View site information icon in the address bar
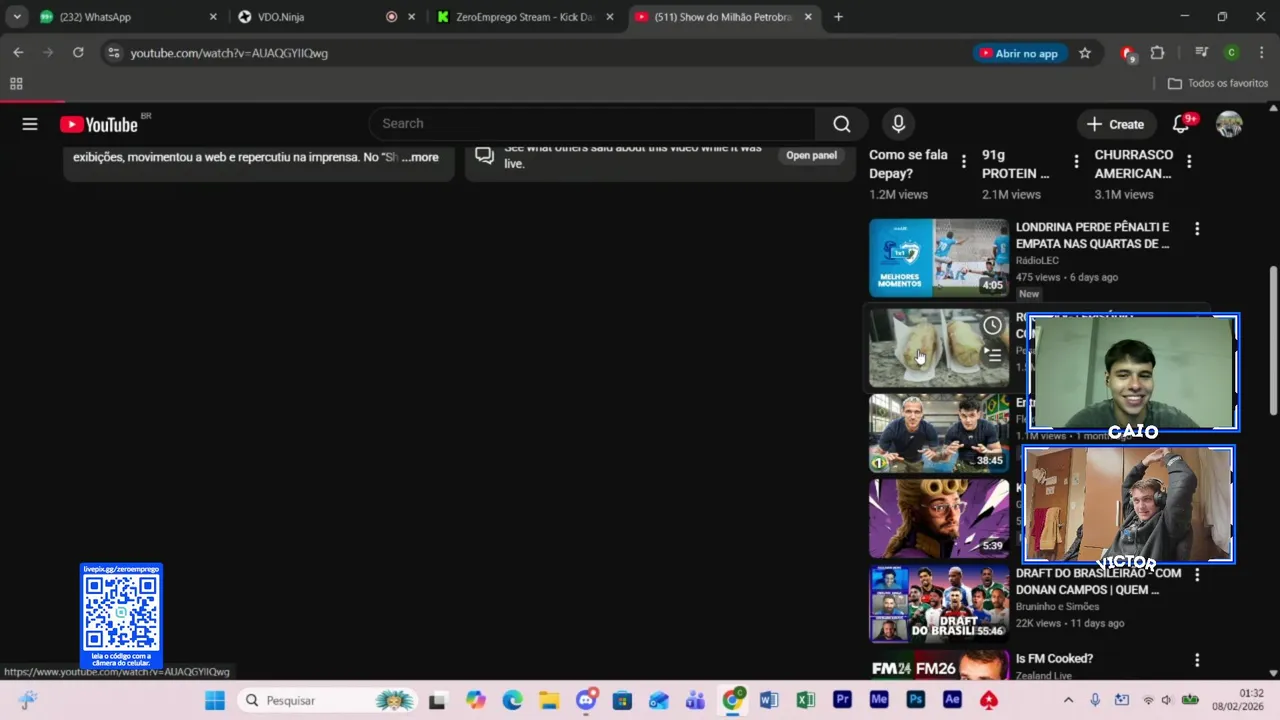1280x720 pixels. (x=114, y=53)
